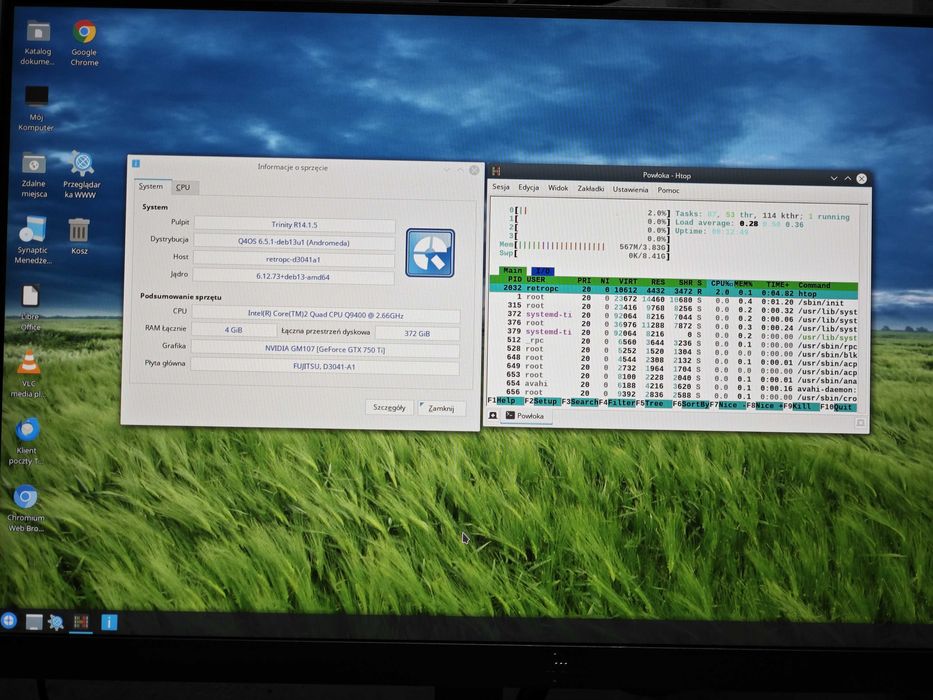
Task: Click the Konqueror gear icon in the taskbar
Action: [x=56, y=623]
